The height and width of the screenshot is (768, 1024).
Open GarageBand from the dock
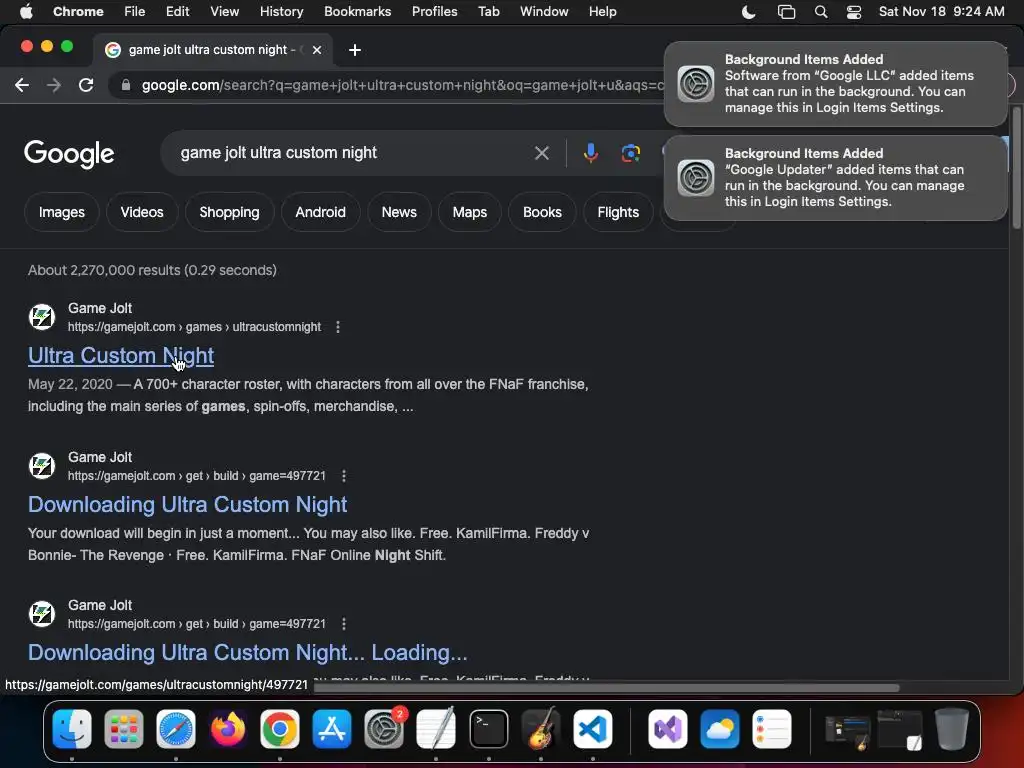point(541,729)
